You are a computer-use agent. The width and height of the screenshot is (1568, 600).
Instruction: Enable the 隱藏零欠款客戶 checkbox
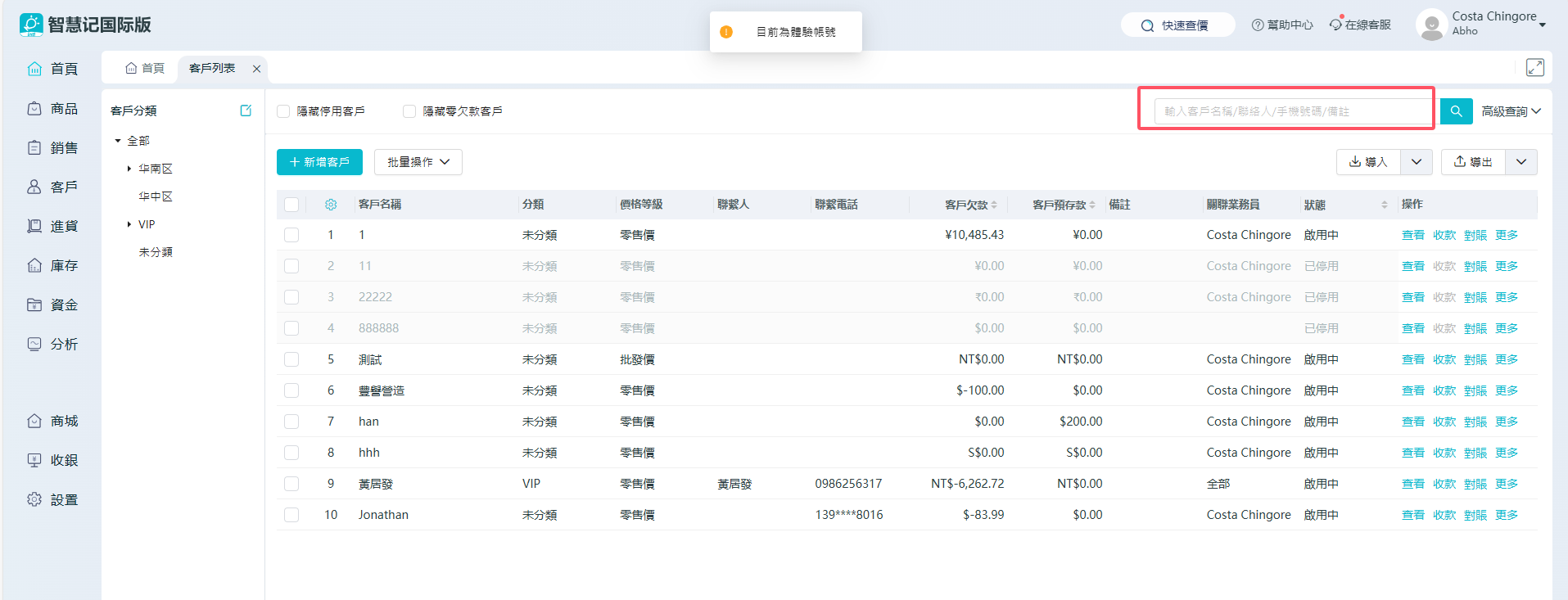409,111
